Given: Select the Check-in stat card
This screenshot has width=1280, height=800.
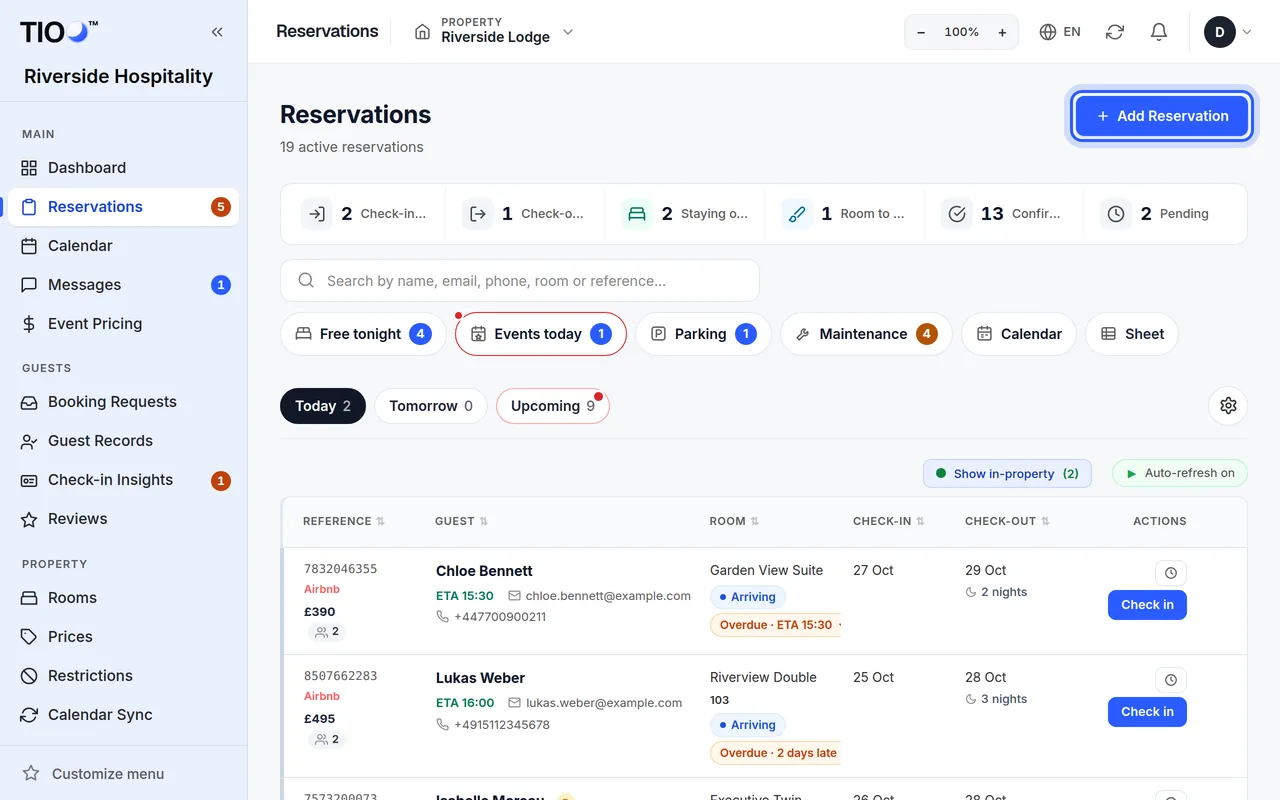Looking at the screenshot, I should pos(364,214).
